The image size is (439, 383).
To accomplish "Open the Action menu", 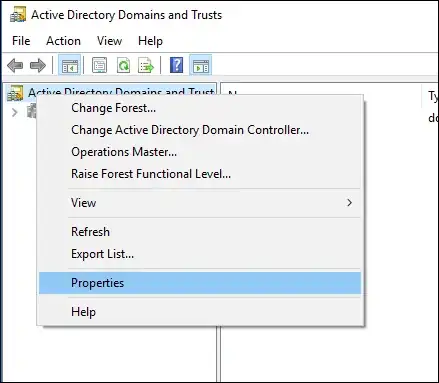I will click(x=63, y=41).
